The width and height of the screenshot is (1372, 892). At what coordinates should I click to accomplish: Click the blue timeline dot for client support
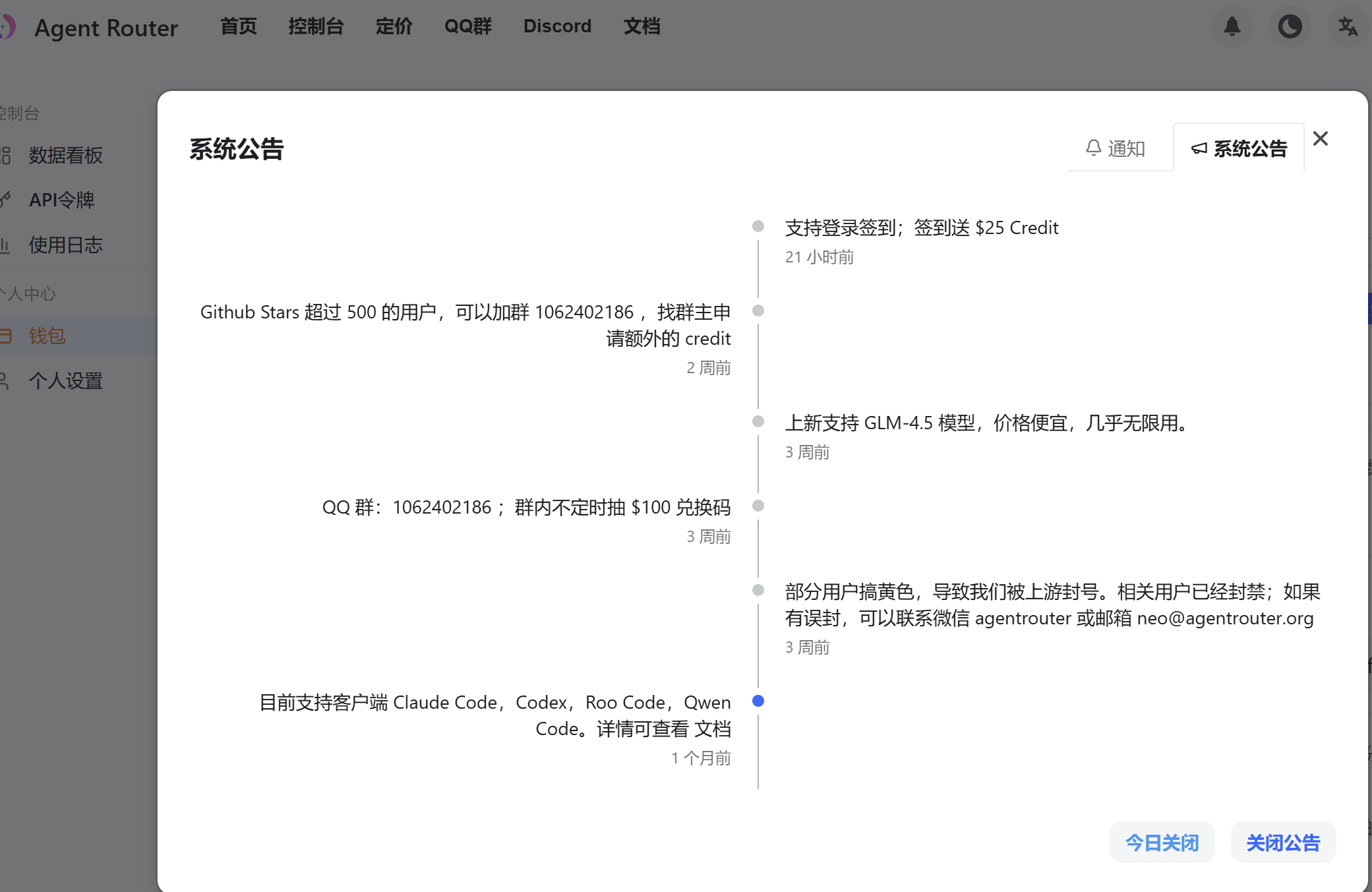pos(758,701)
